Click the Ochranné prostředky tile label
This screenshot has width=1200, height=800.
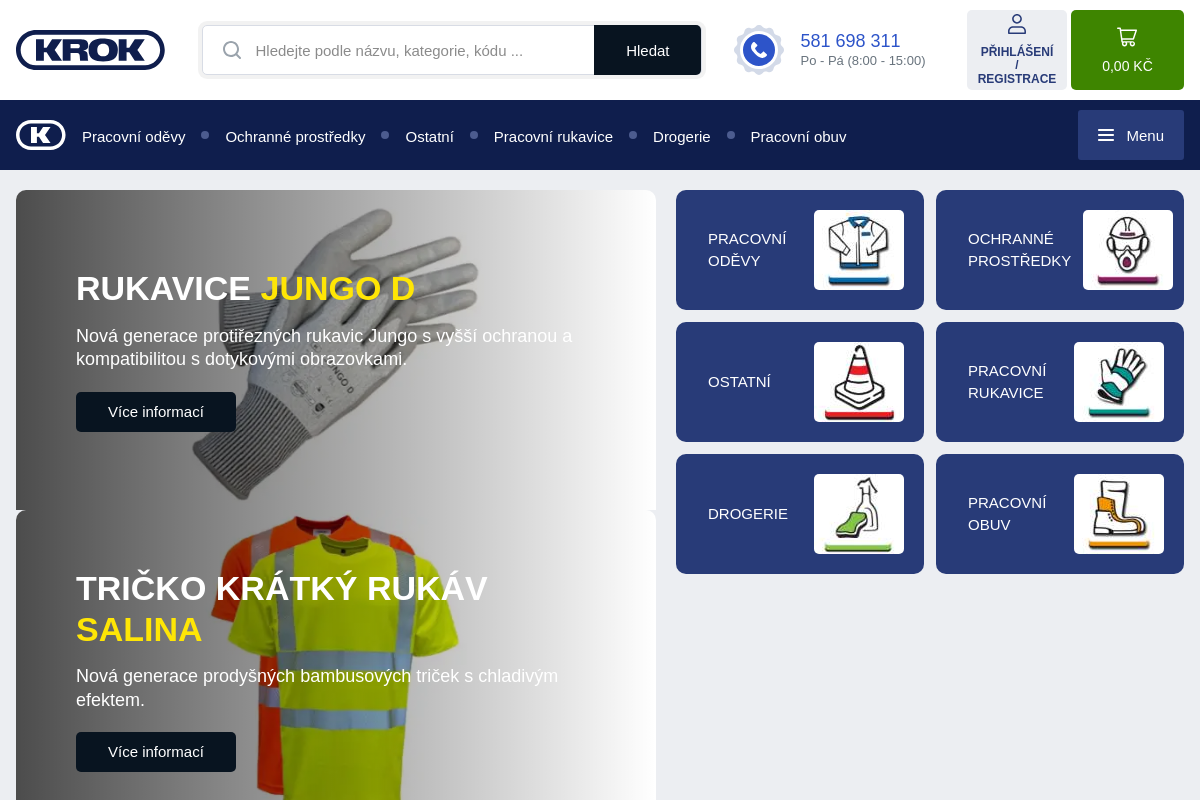pos(1019,250)
